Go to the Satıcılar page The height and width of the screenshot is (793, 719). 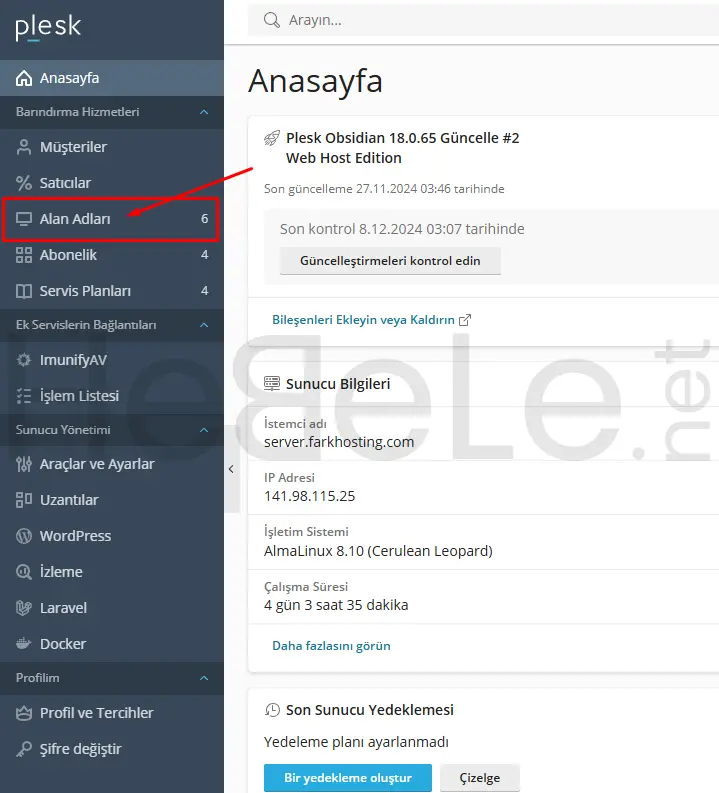point(112,183)
